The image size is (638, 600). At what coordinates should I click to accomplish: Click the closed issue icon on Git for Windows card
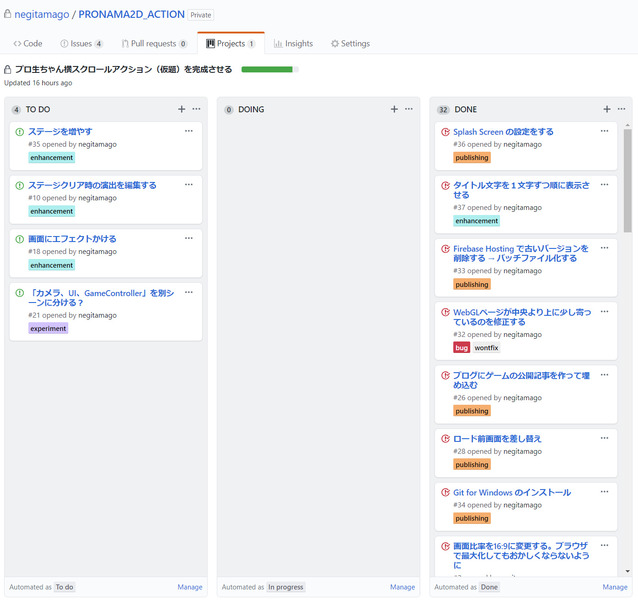point(446,493)
